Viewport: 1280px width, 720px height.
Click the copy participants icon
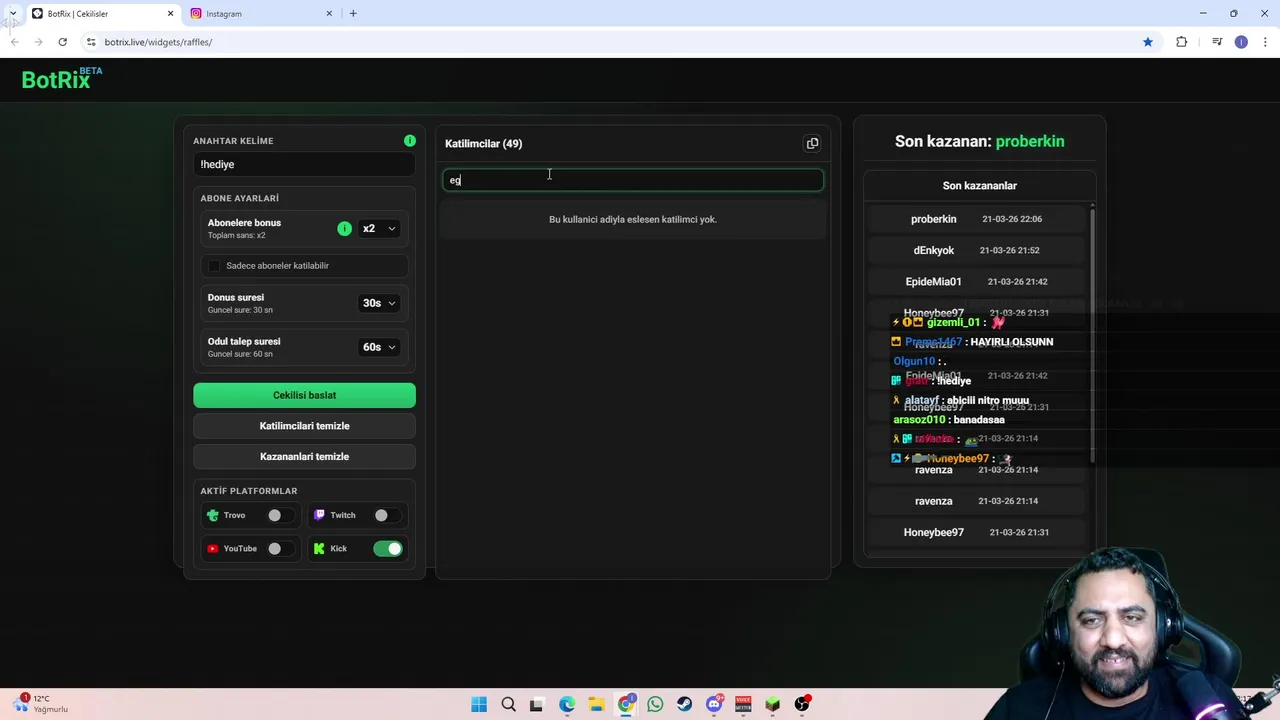click(x=812, y=143)
